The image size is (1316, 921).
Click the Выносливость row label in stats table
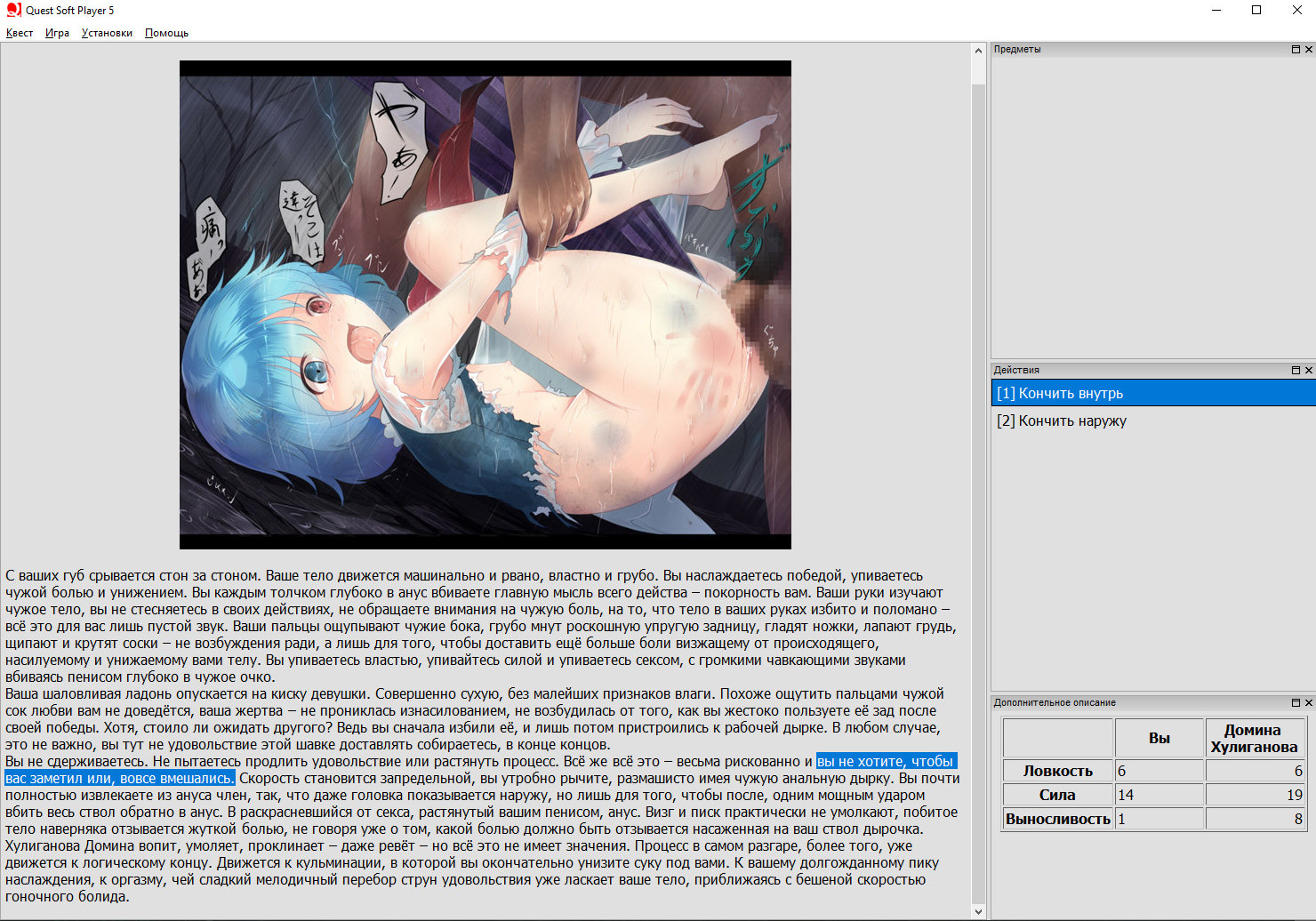coord(1057,819)
